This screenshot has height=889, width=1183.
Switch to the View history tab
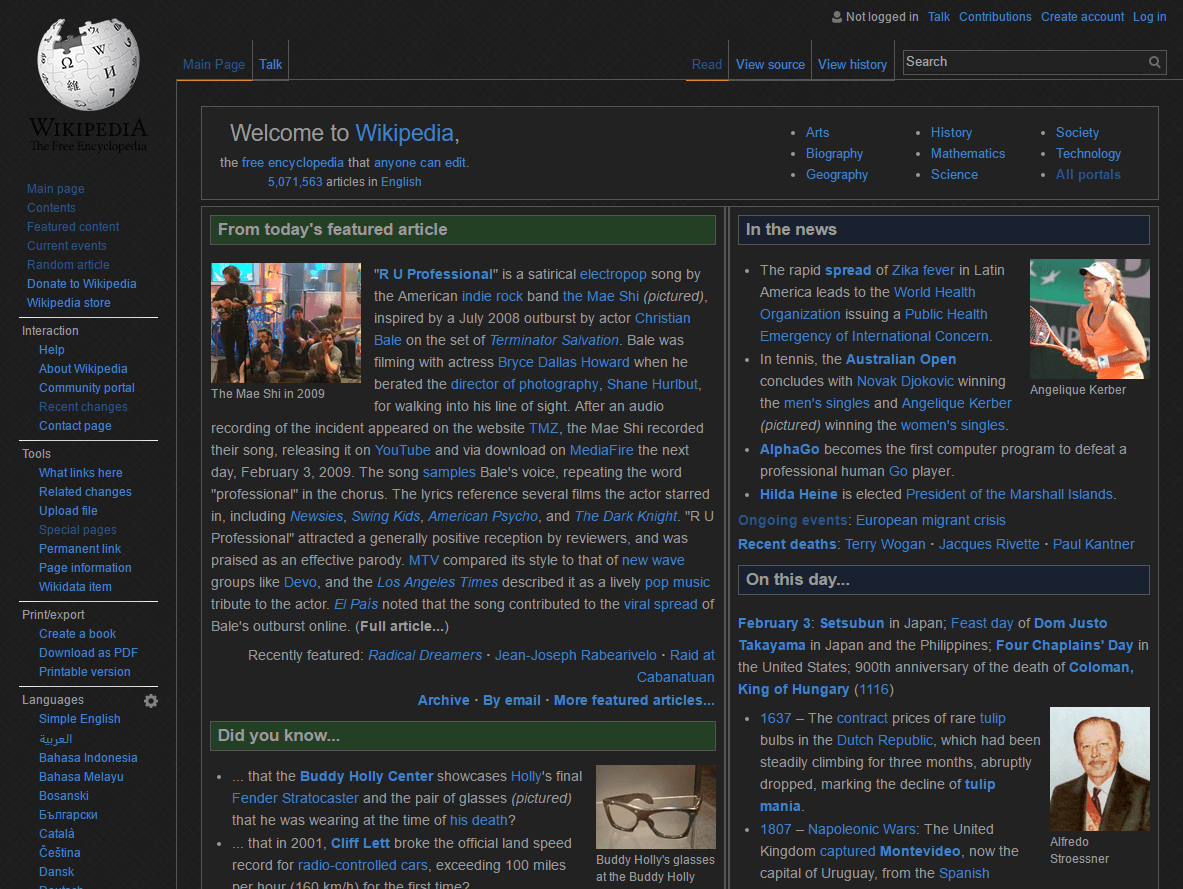(852, 63)
